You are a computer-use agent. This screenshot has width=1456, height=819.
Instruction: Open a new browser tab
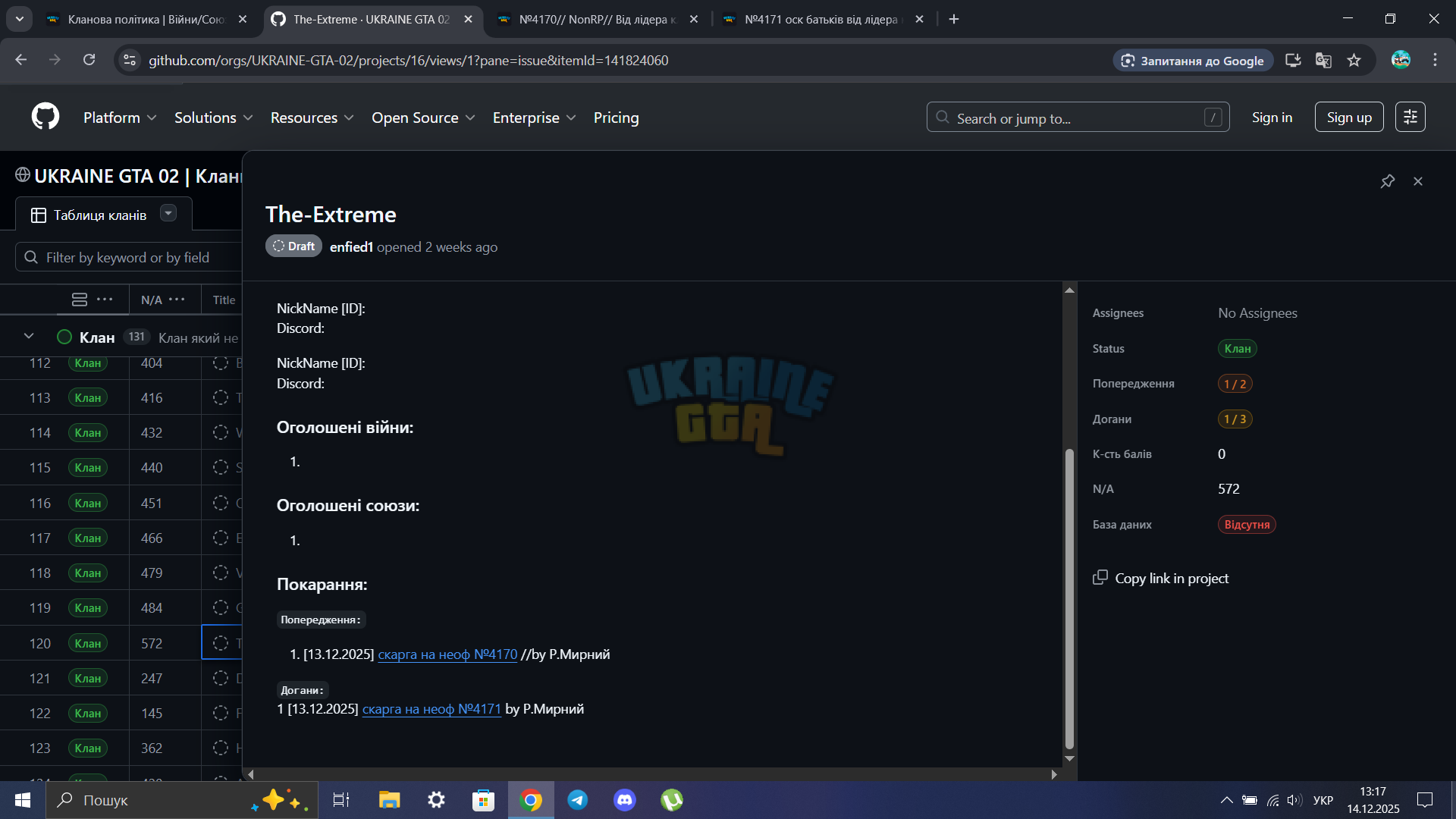[954, 19]
